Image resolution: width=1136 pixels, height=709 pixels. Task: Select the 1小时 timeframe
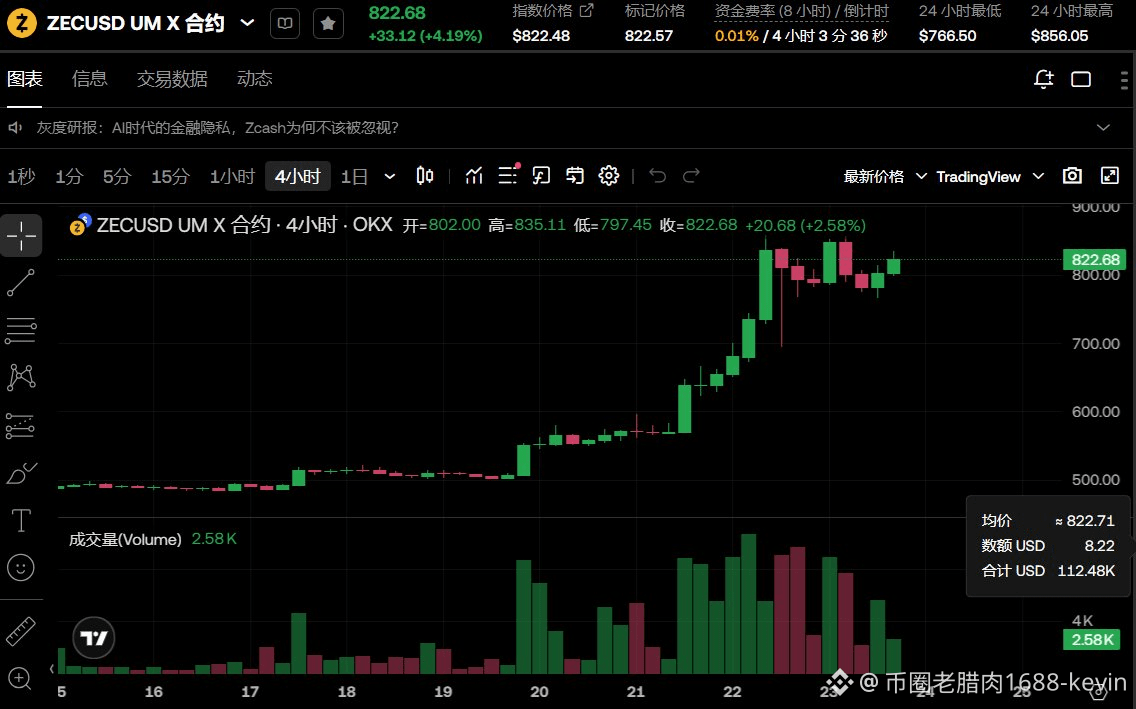tap(233, 177)
